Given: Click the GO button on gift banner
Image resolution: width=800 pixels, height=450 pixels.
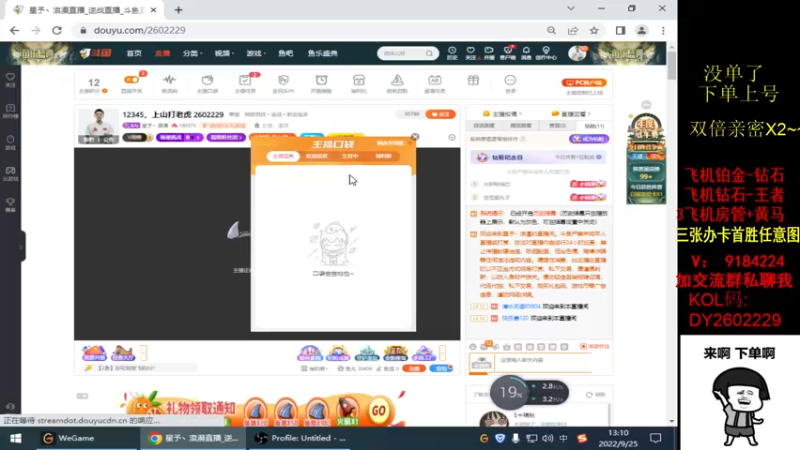Looking at the screenshot, I should point(379,410).
